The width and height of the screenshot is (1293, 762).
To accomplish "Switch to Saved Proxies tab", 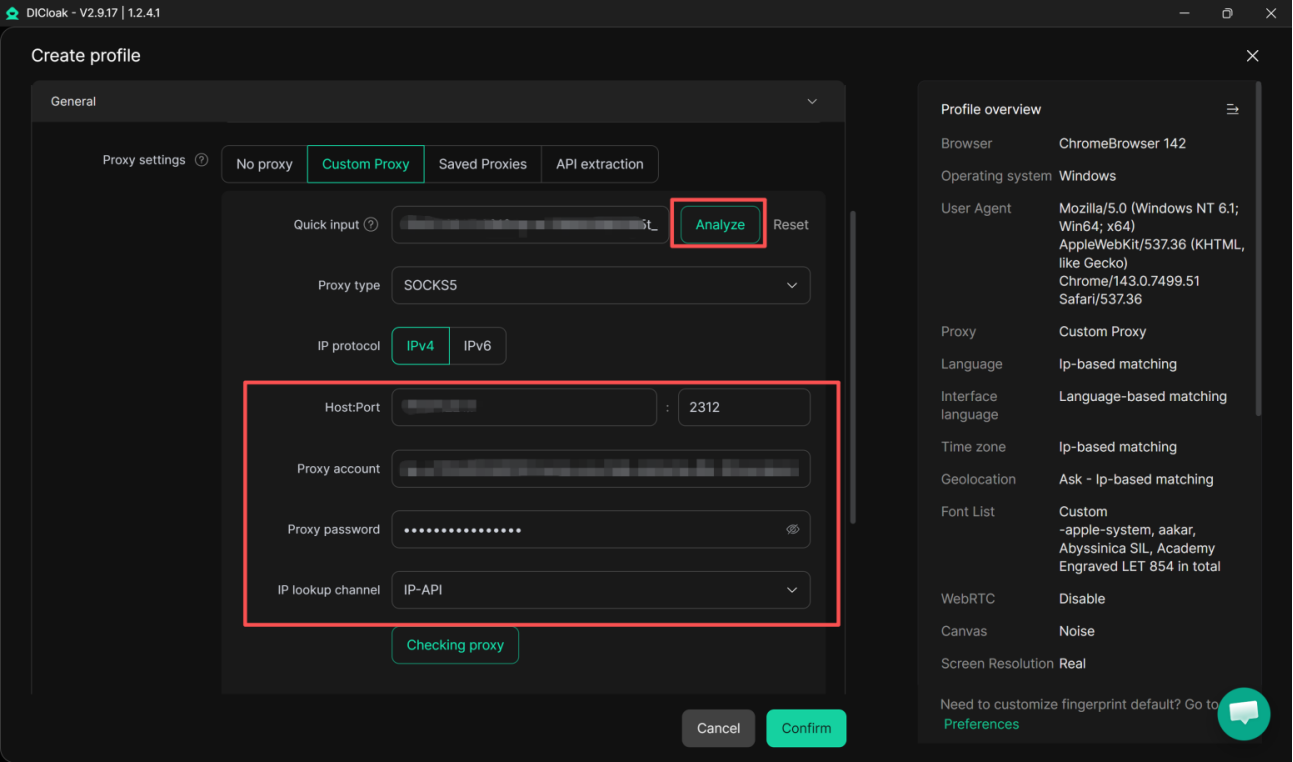I will click(482, 164).
